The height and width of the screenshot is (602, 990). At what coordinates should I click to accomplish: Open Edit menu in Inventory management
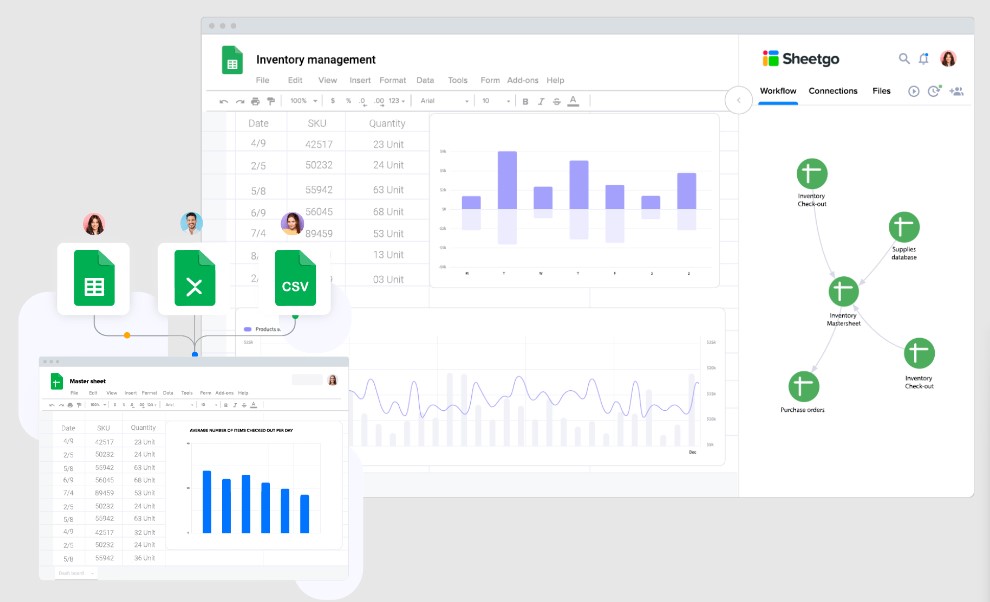295,80
